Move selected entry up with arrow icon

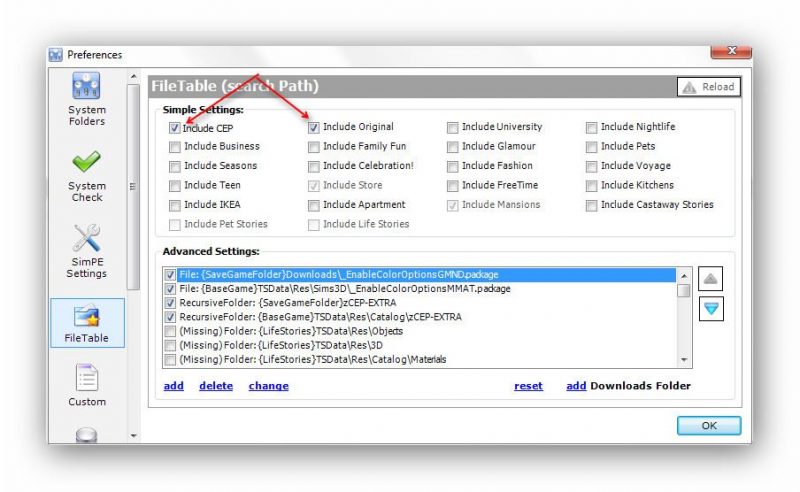[x=711, y=279]
